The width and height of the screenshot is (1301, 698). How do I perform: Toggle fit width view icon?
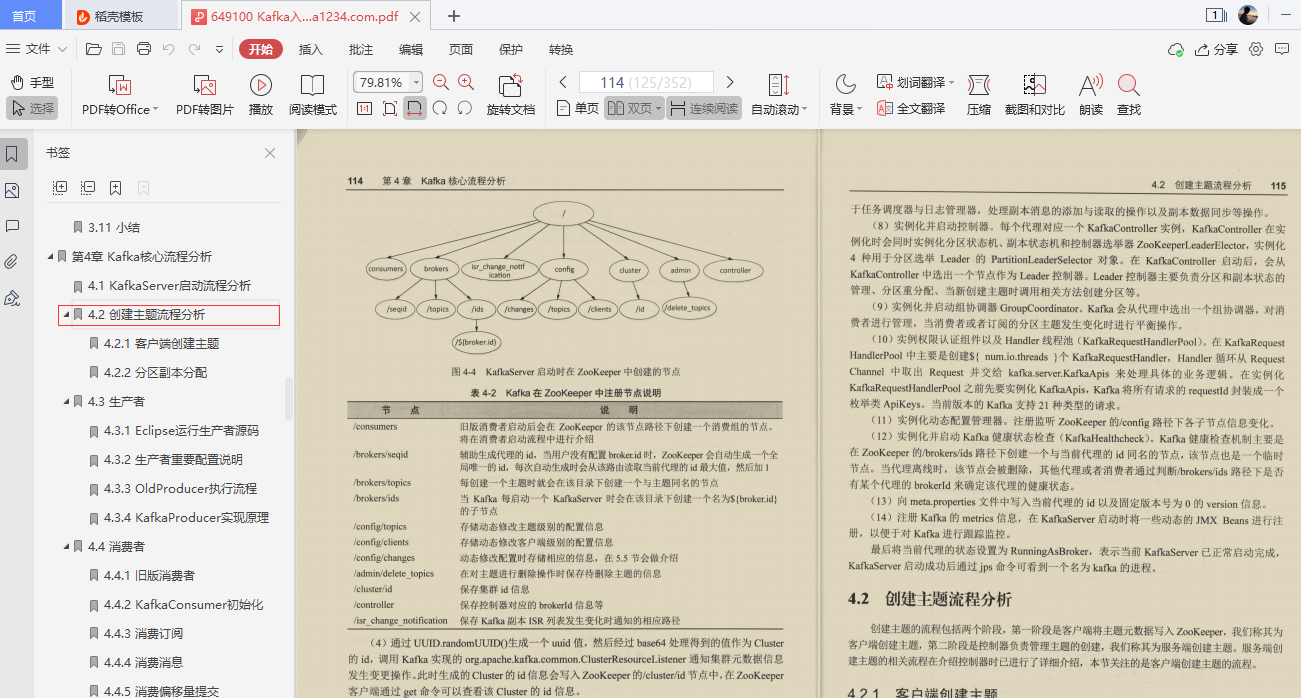pos(414,108)
